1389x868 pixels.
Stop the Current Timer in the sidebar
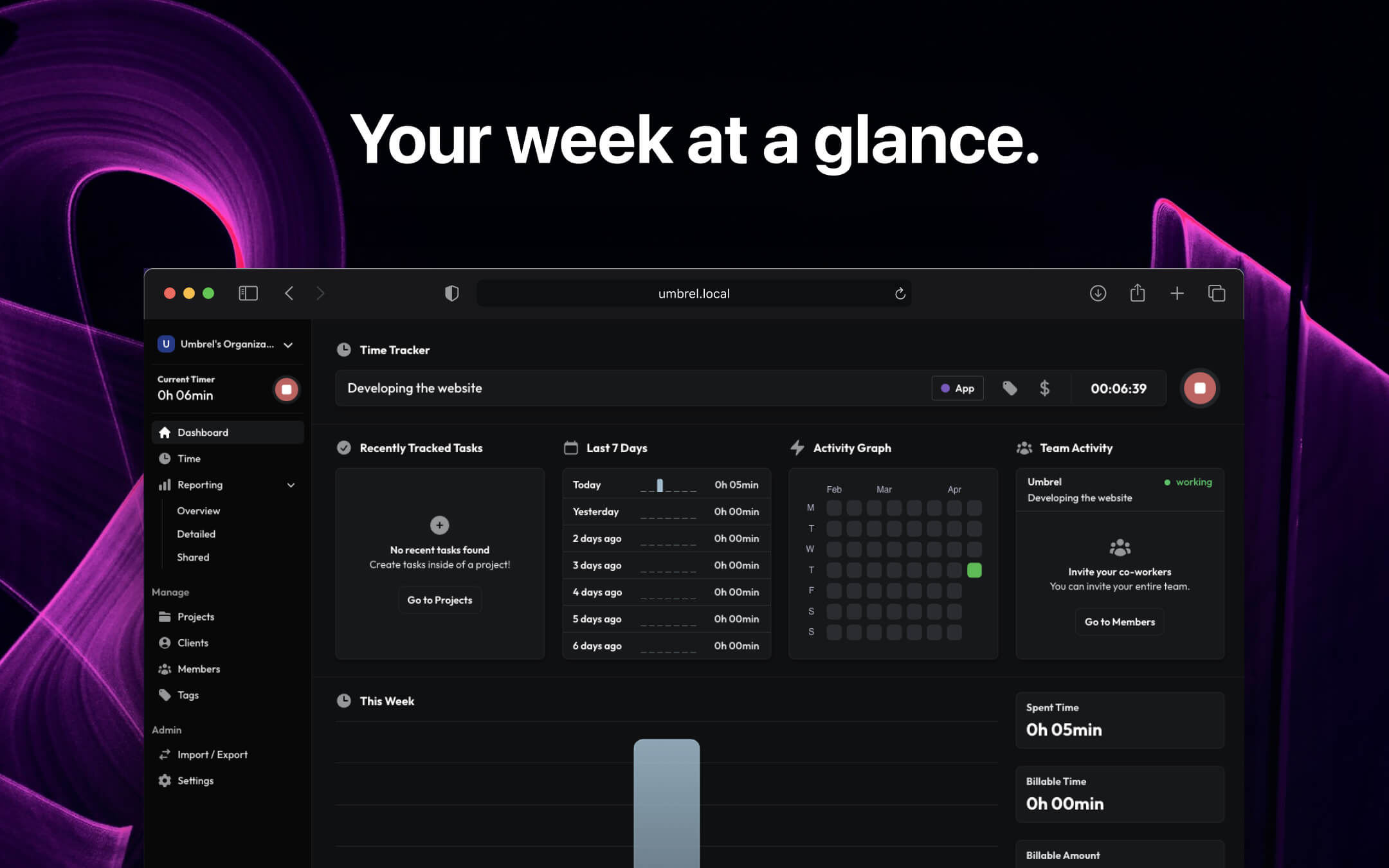tap(287, 389)
